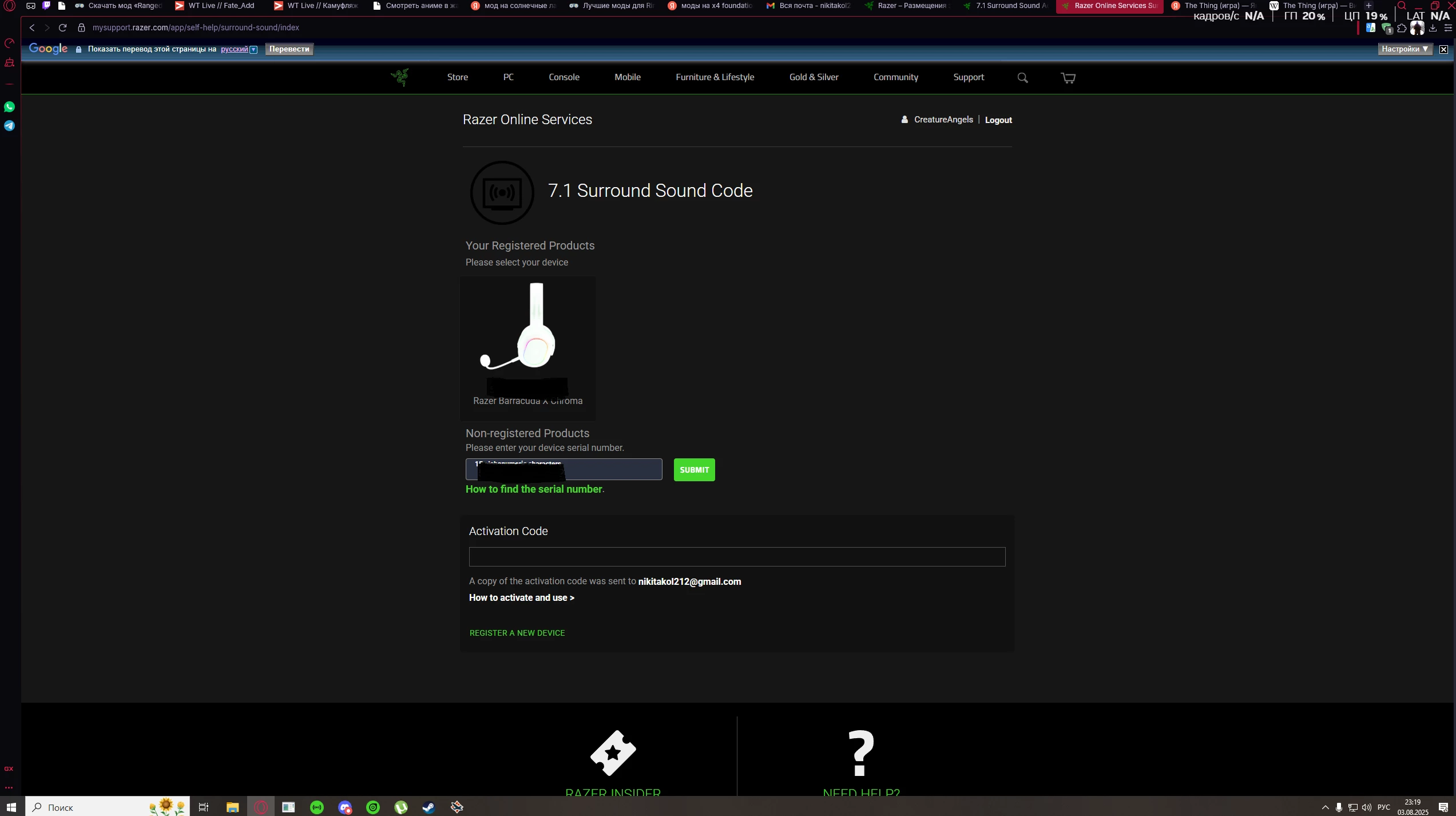Click the Logout link
Viewport: 1456px width, 816px height.
click(998, 120)
